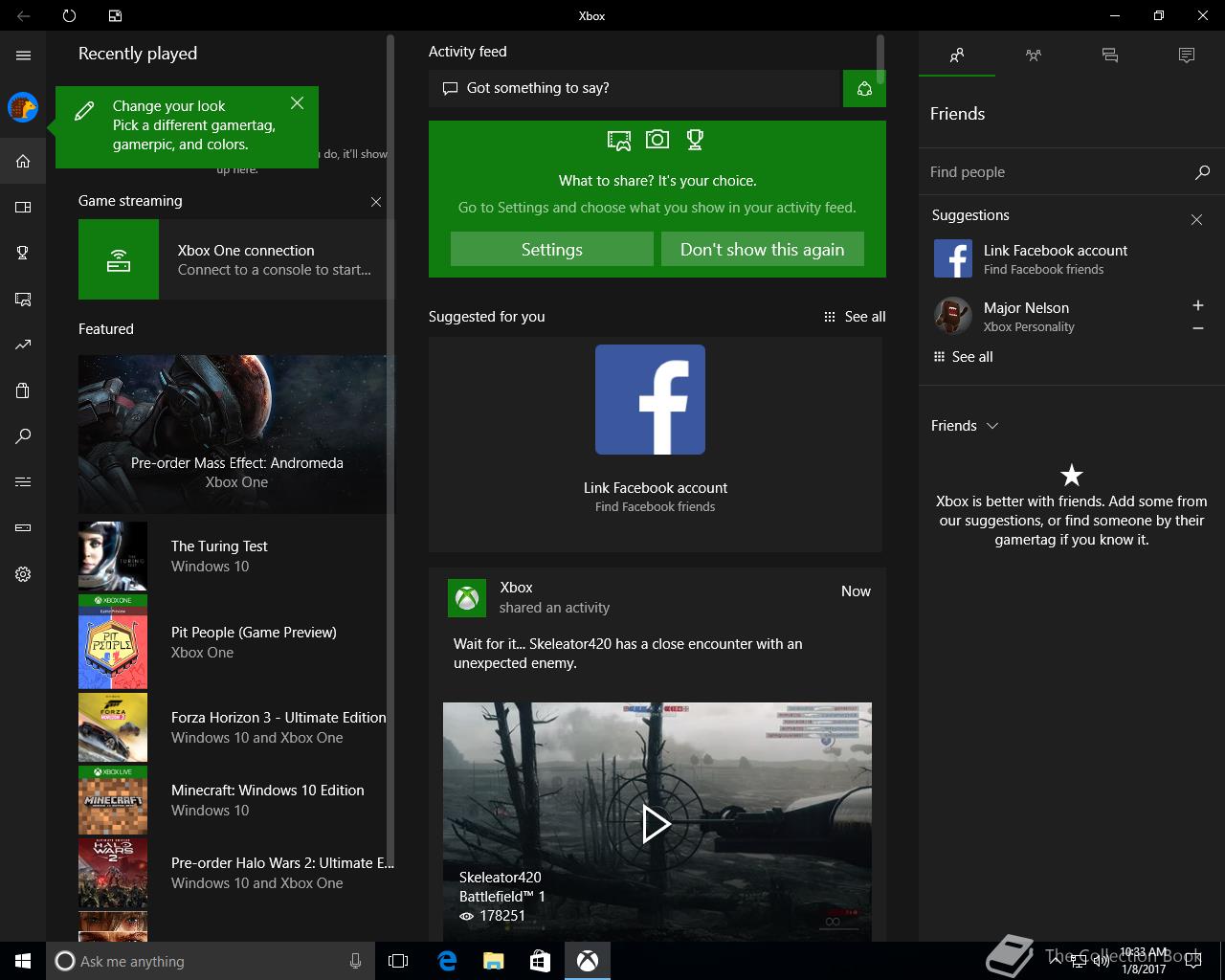Screen dimensions: 1225x980
Task: Open The Turing Test game
Action: (235, 556)
